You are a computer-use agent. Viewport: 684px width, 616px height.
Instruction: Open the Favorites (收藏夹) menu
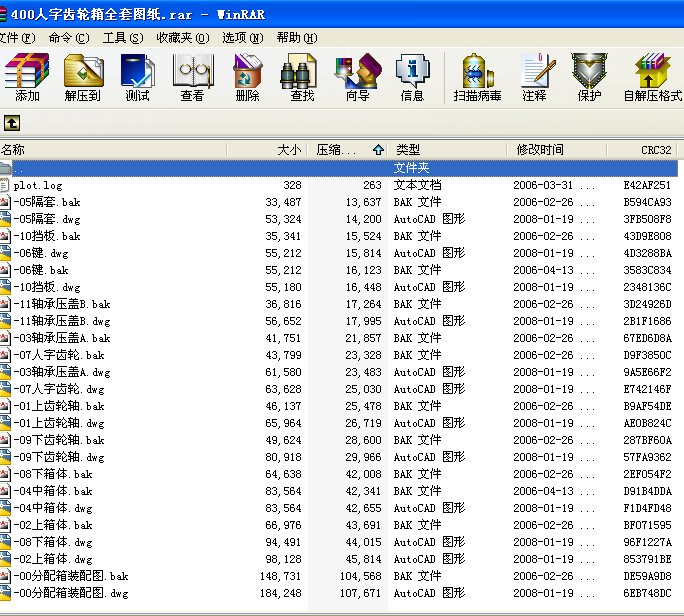click(x=183, y=38)
